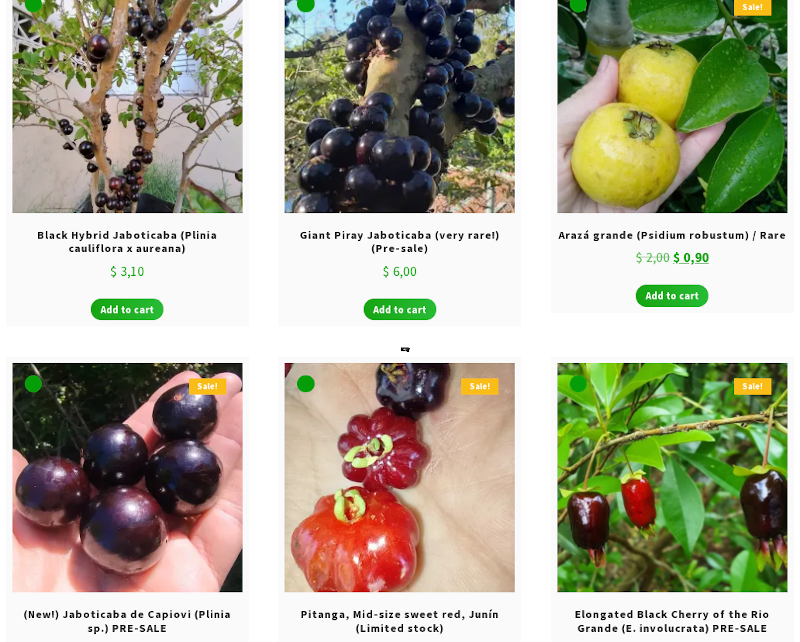The width and height of the screenshot is (800, 642).
Task: View yellow Arazá grande fruit photo
Action: (x=672, y=106)
